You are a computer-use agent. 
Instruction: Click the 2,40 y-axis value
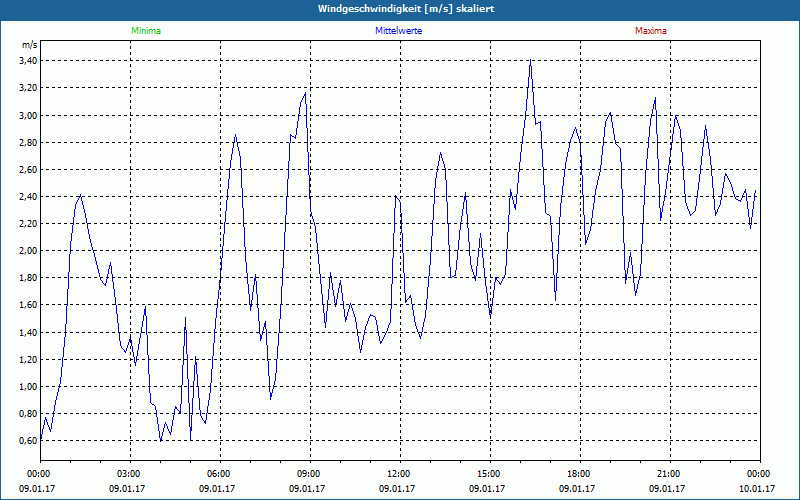(29, 196)
